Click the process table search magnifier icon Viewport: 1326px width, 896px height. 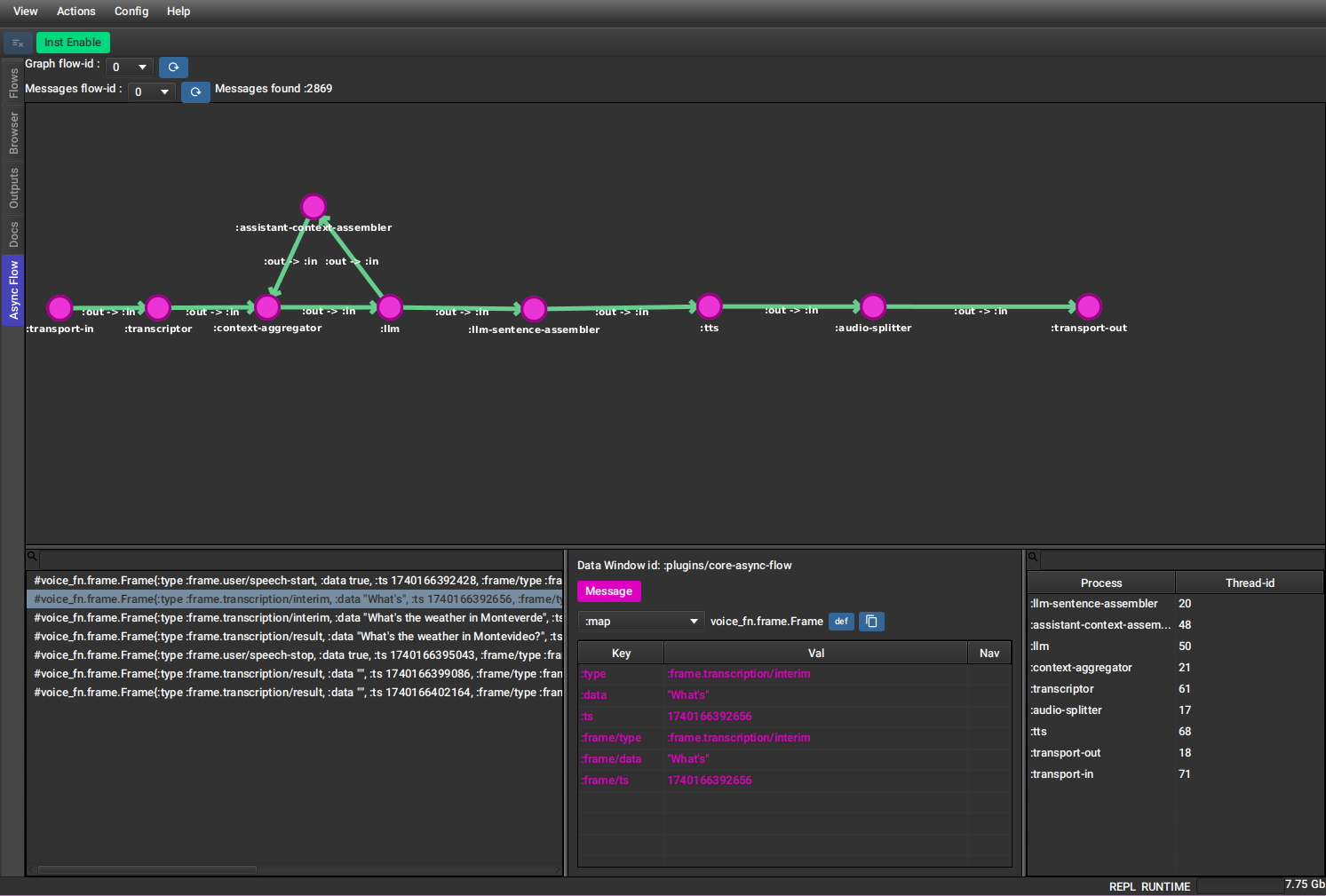pyautogui.click(x=1033, y=558)
